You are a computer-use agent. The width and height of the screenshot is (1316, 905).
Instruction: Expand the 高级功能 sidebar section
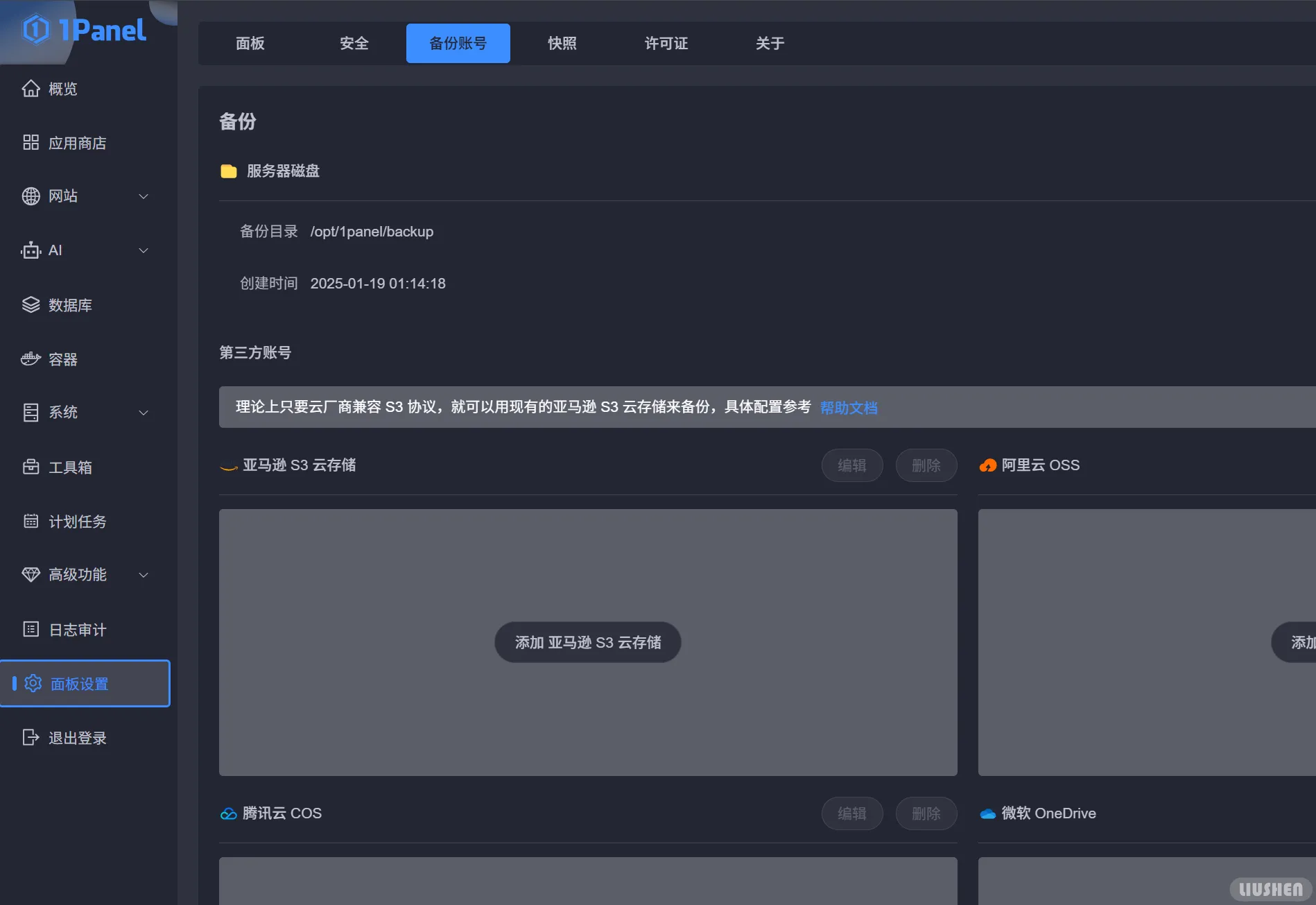[144, 575]
